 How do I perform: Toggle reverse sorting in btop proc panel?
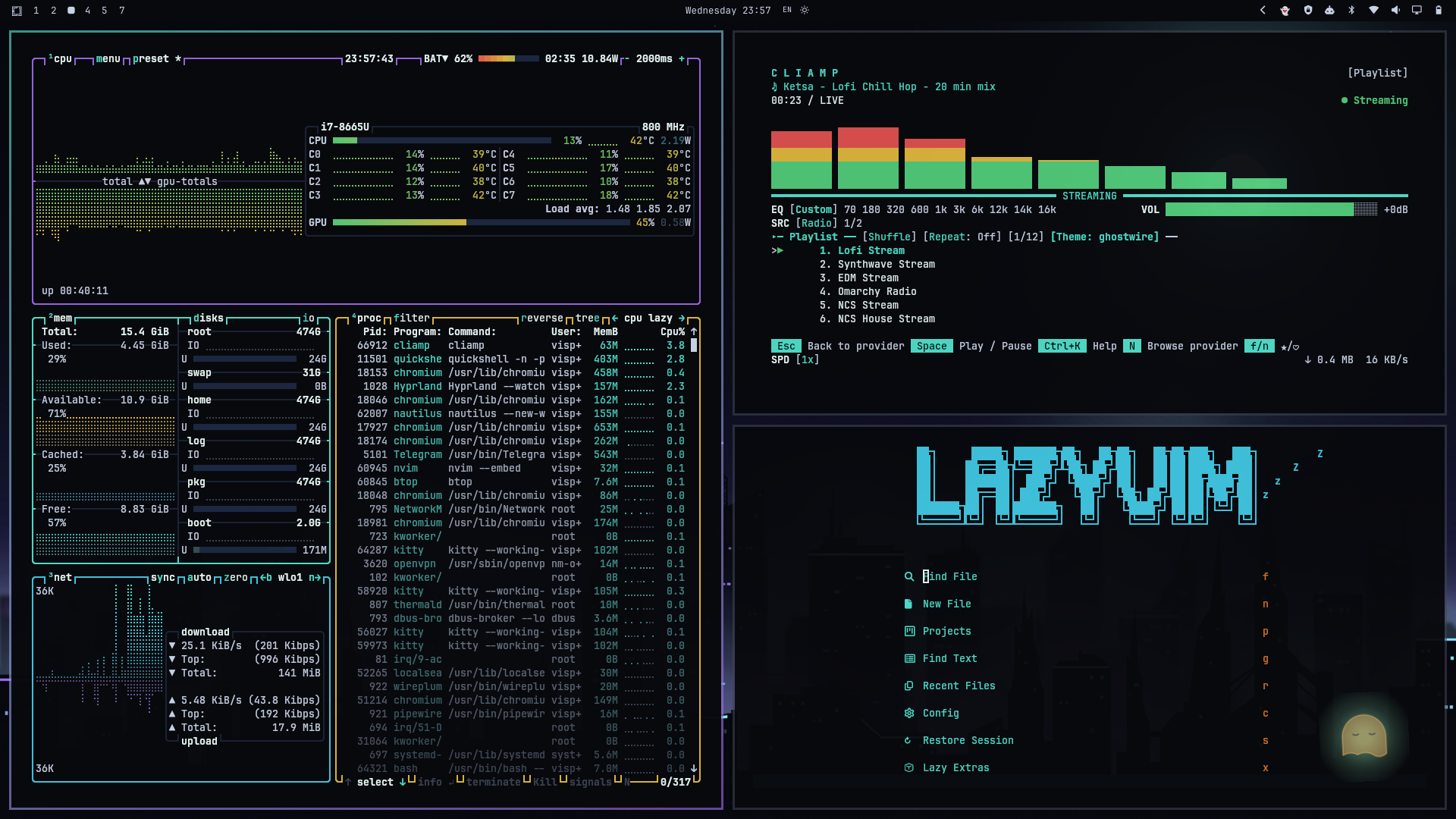(541, 318)
